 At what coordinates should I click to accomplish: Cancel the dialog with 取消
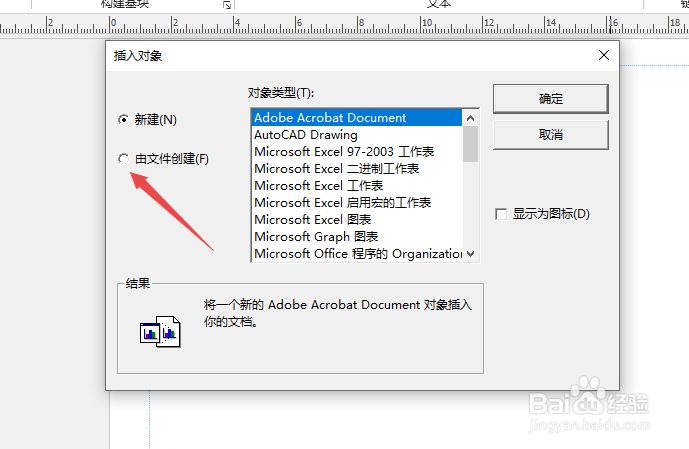point(551,135)
